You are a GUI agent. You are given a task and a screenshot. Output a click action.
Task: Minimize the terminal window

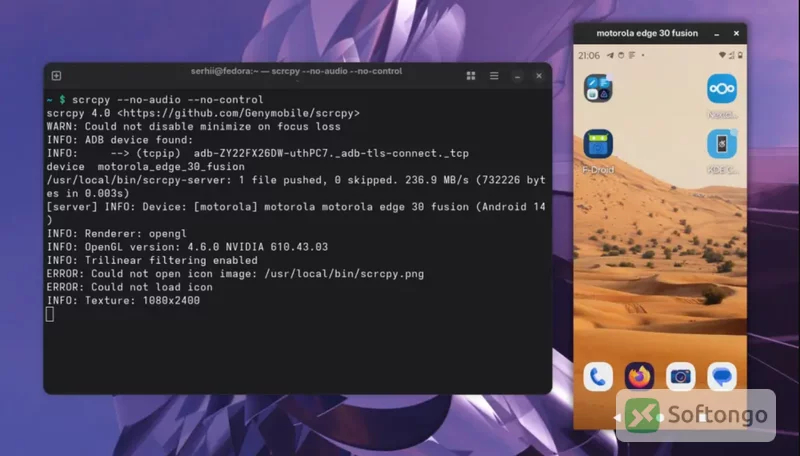pyautogui.click(x=517, y=76)
